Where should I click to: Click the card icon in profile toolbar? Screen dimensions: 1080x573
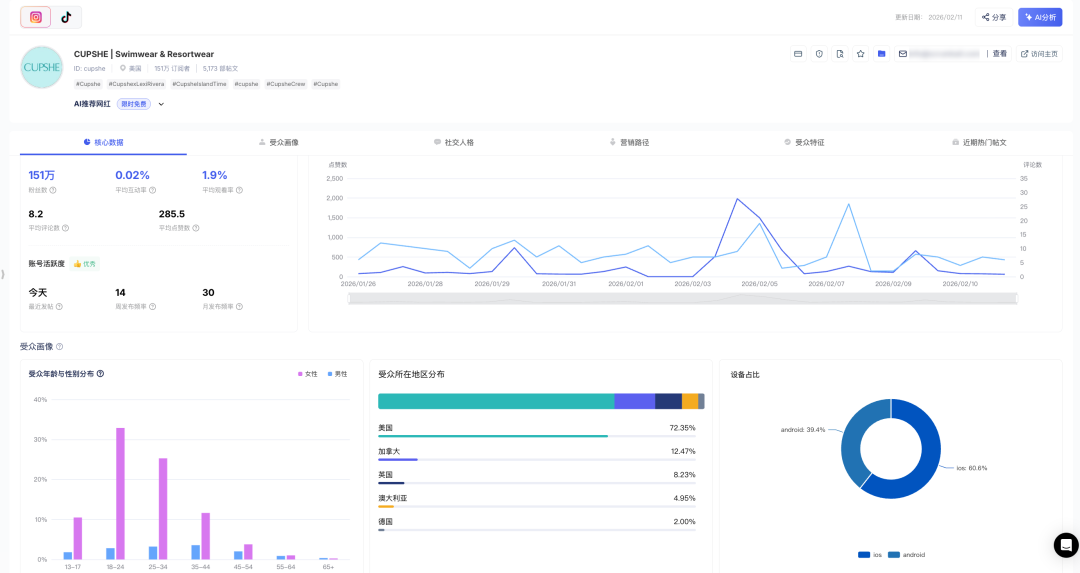[x=798, y=54]
